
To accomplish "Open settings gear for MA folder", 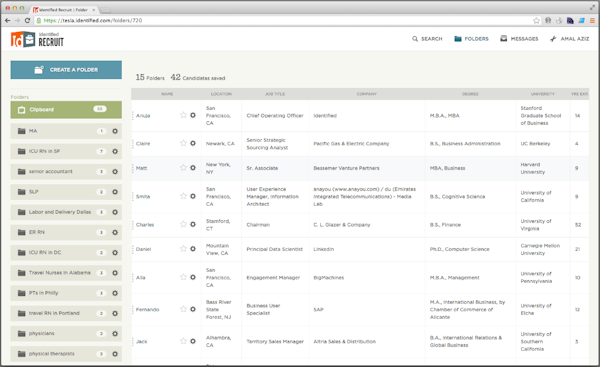I will pyautogui.click(x=115, y=131).
